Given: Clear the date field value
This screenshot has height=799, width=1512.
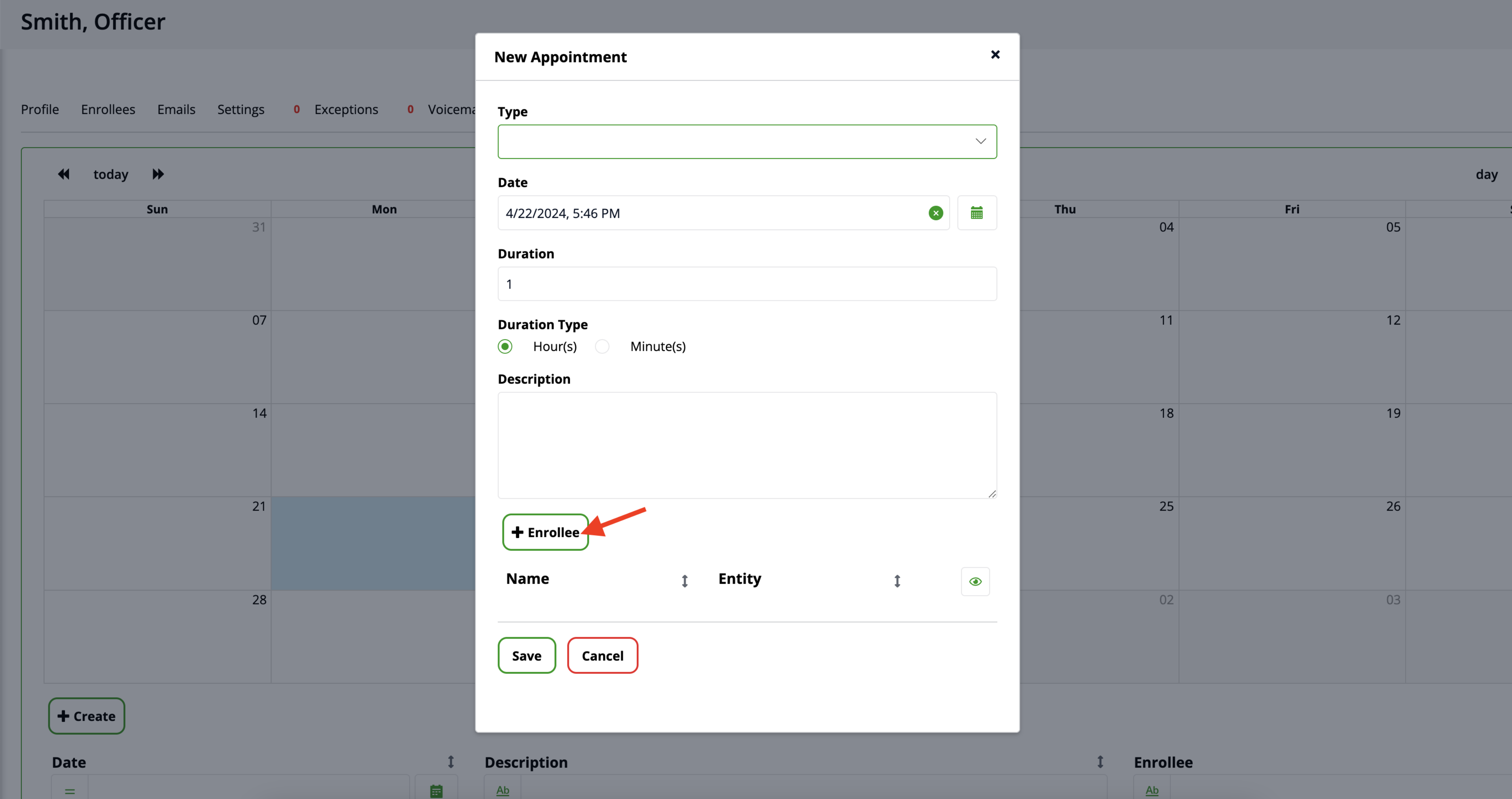Looking at the screenshot, I should click(936, 213).
